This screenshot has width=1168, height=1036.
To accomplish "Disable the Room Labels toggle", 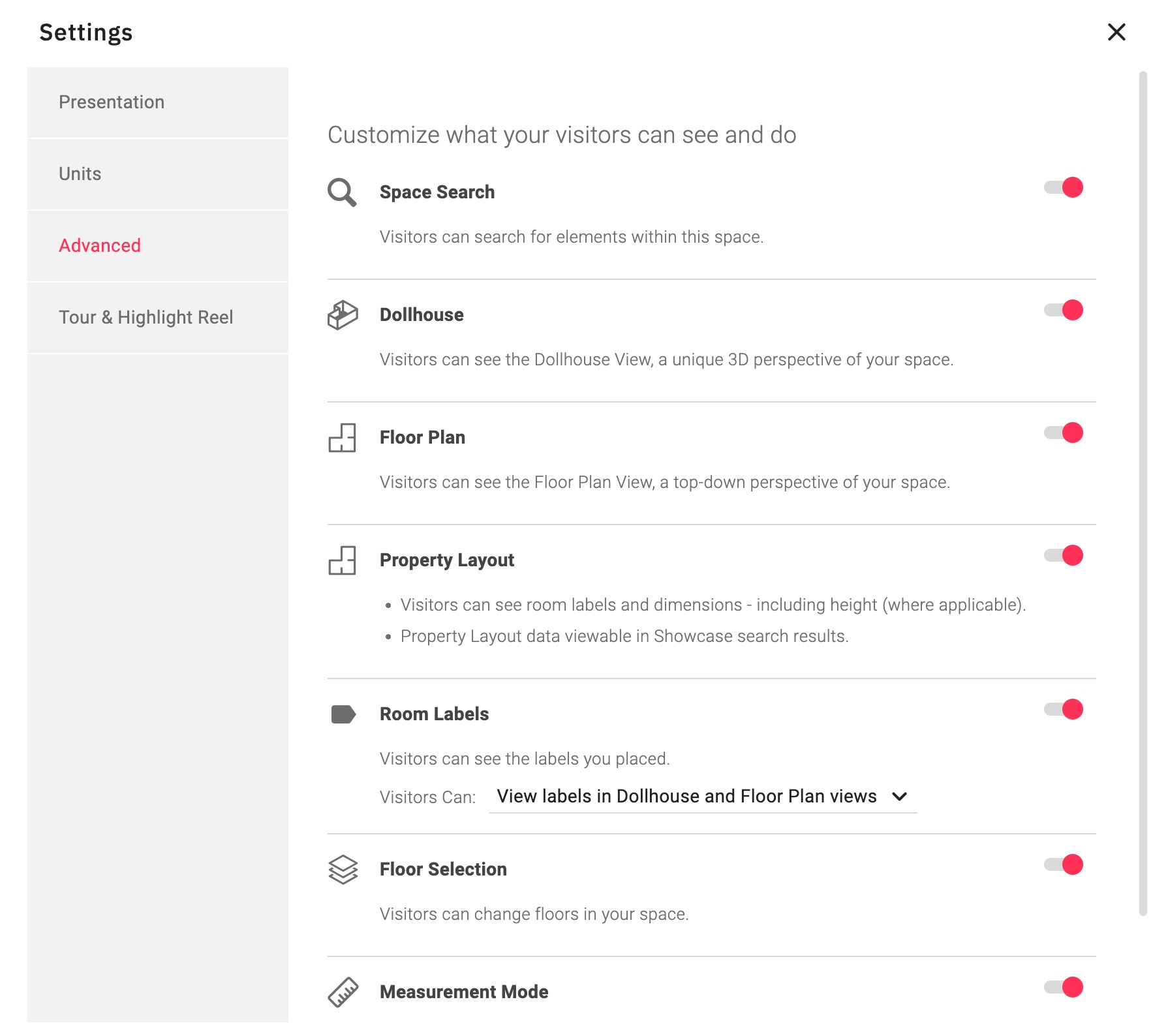I will point(1064,709).
